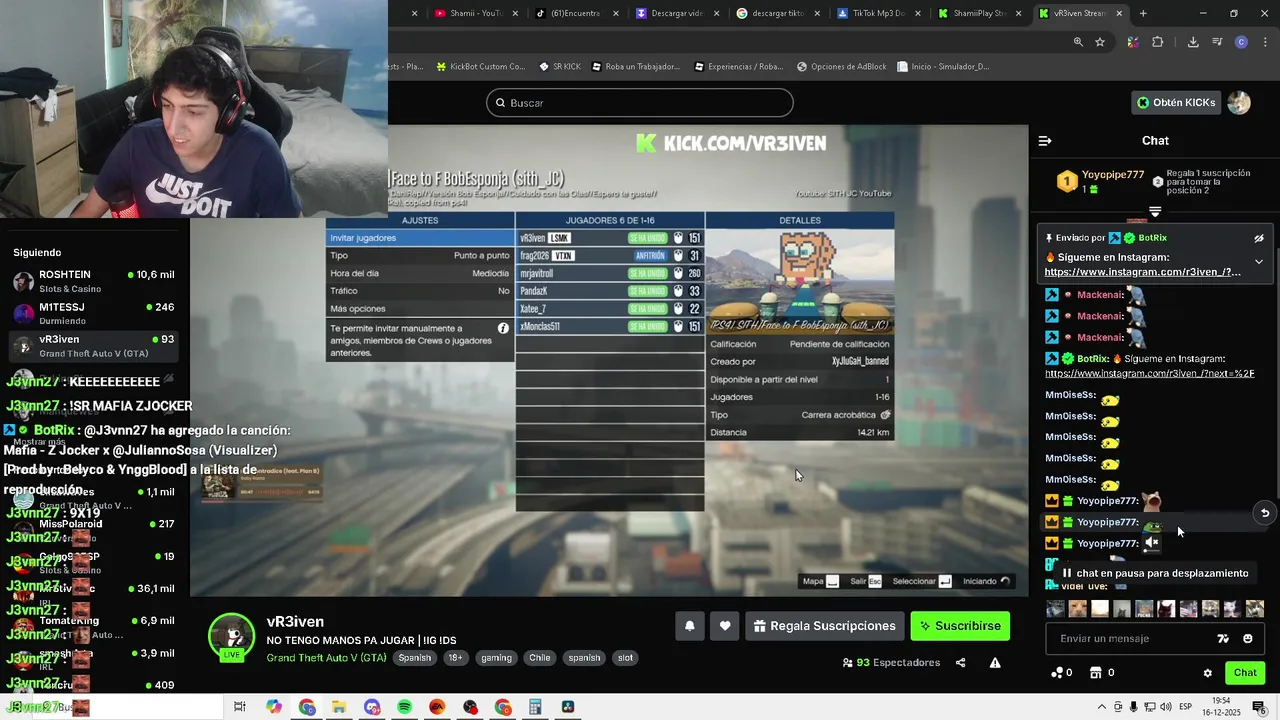Switch to the (61)Encuentra TikTok tab
Viewport: 1280px width, 720px height.
pyautogui.click(x=576, y=13)
